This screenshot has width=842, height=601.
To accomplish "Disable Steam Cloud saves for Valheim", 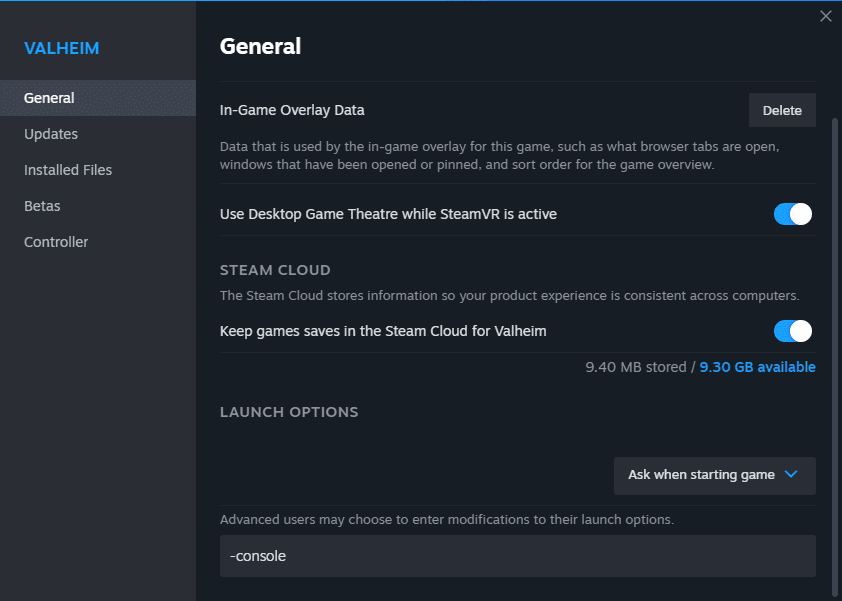I will pyautogui.click(x=793, y=331).
